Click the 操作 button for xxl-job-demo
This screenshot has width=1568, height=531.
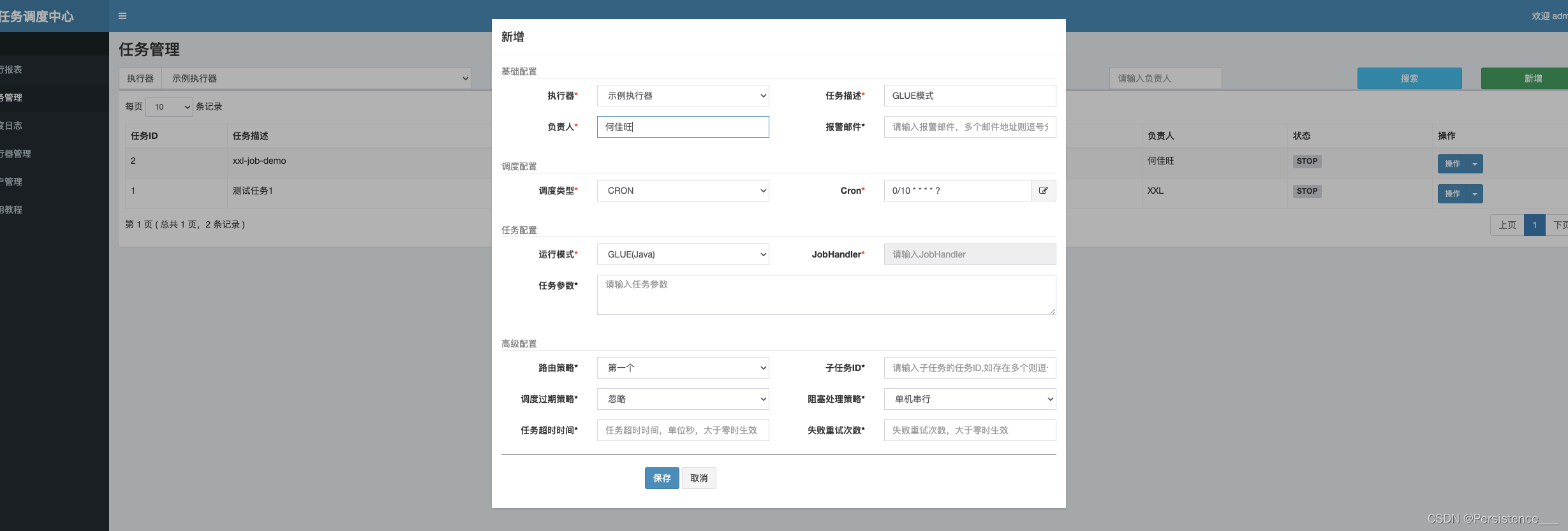click(x=1453, y=164)
